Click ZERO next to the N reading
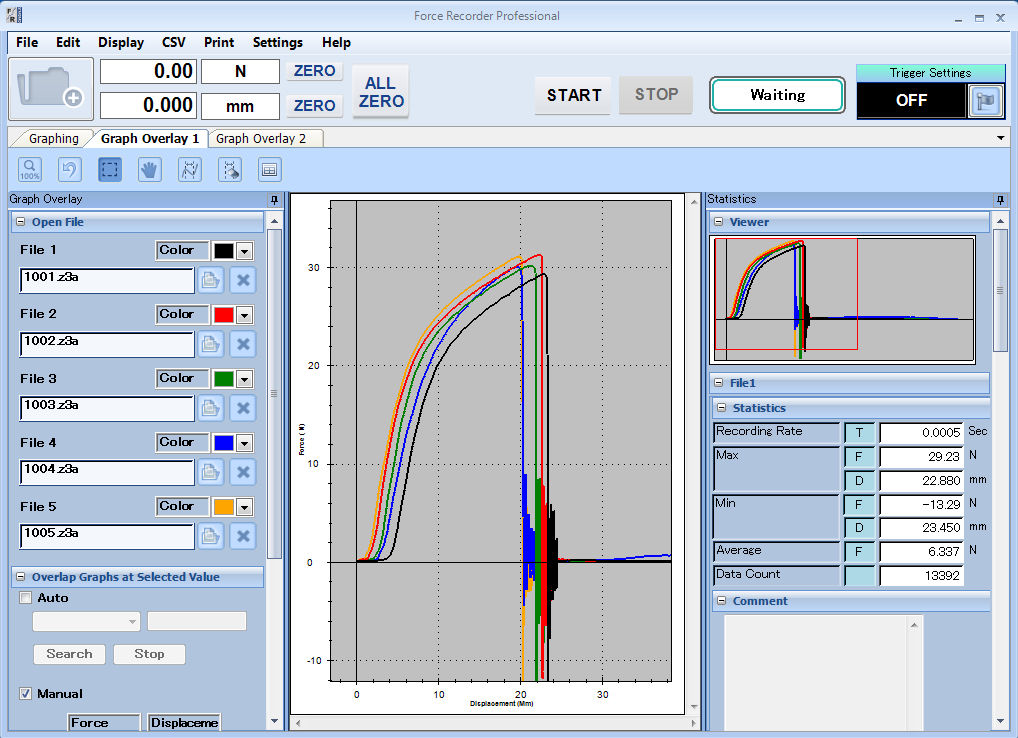 point(313,71)
